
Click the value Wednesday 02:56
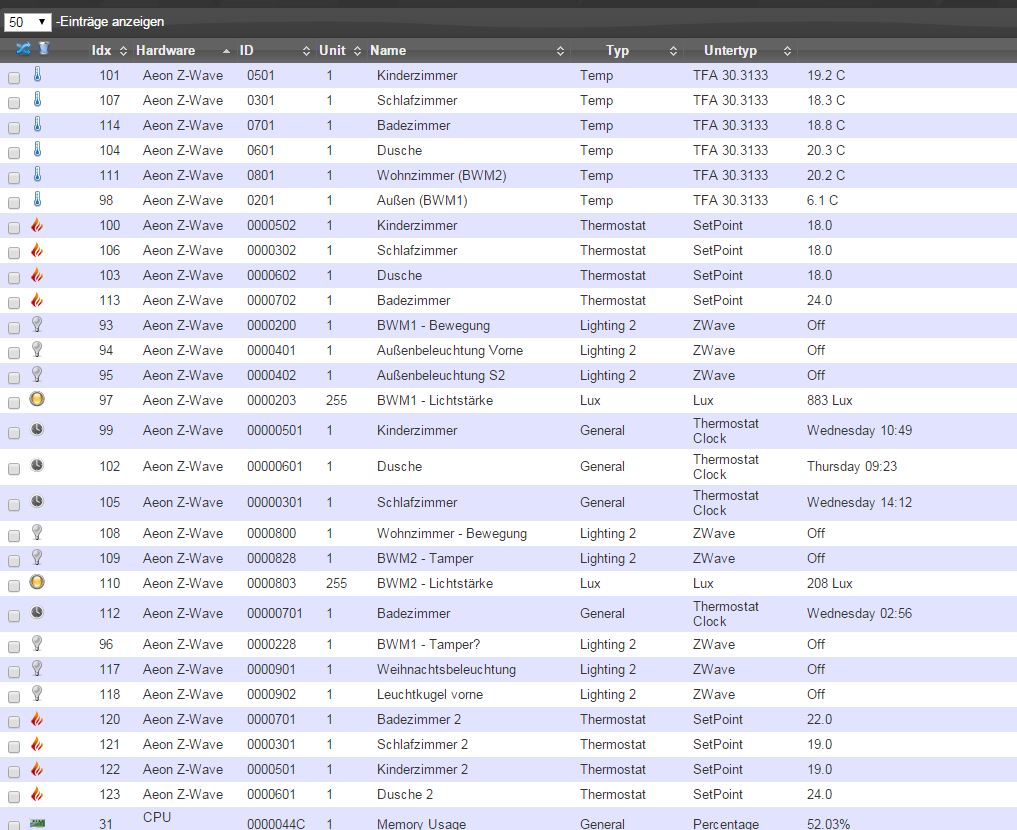click(859, 613)
